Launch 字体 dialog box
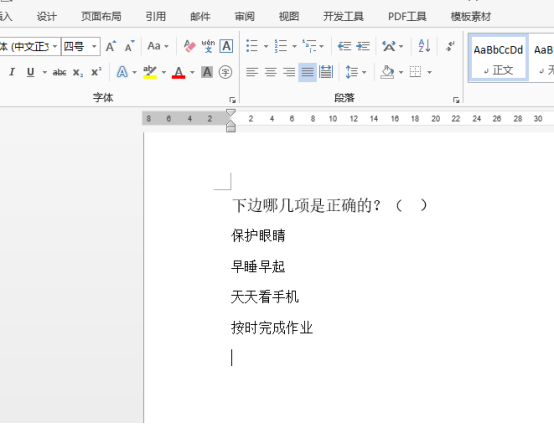This screenshot has width=554, height=424. (x=232, y=100)
